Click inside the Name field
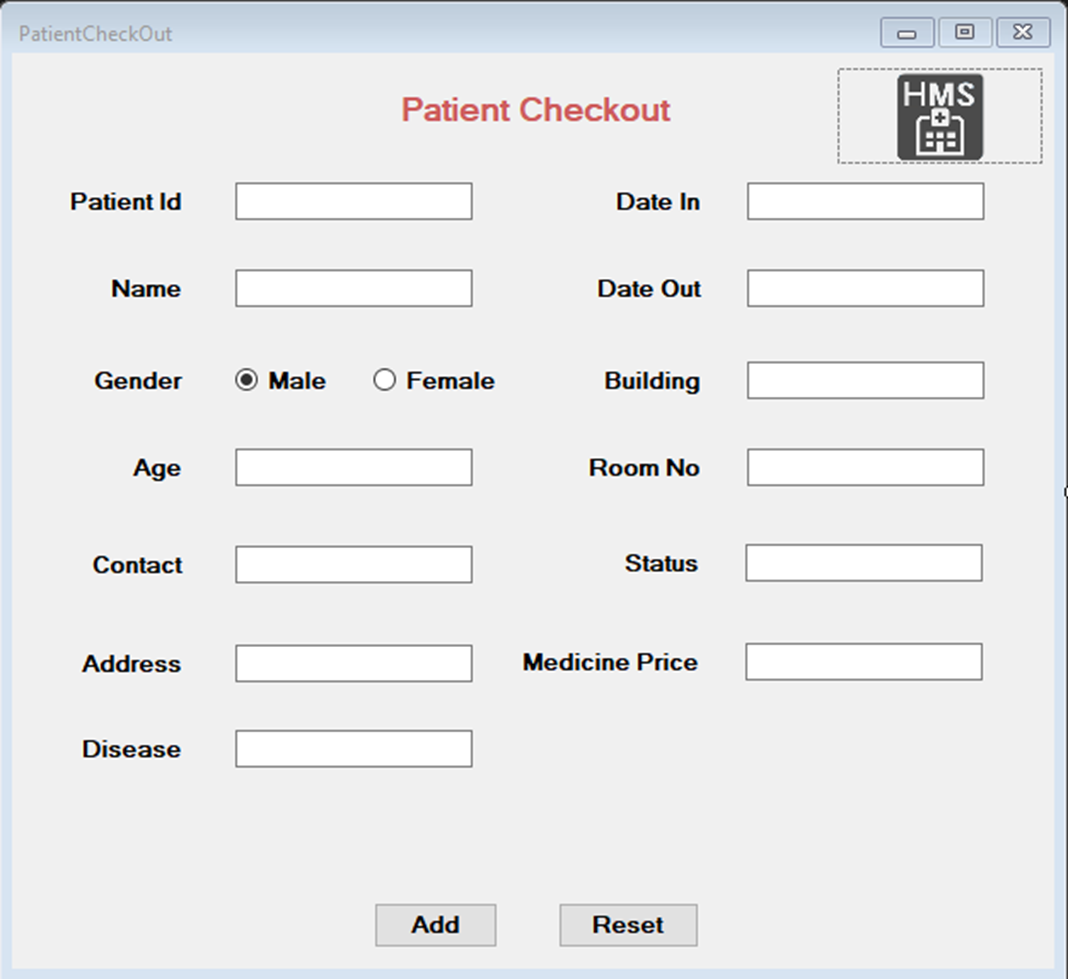 click(x=352, y=287)
